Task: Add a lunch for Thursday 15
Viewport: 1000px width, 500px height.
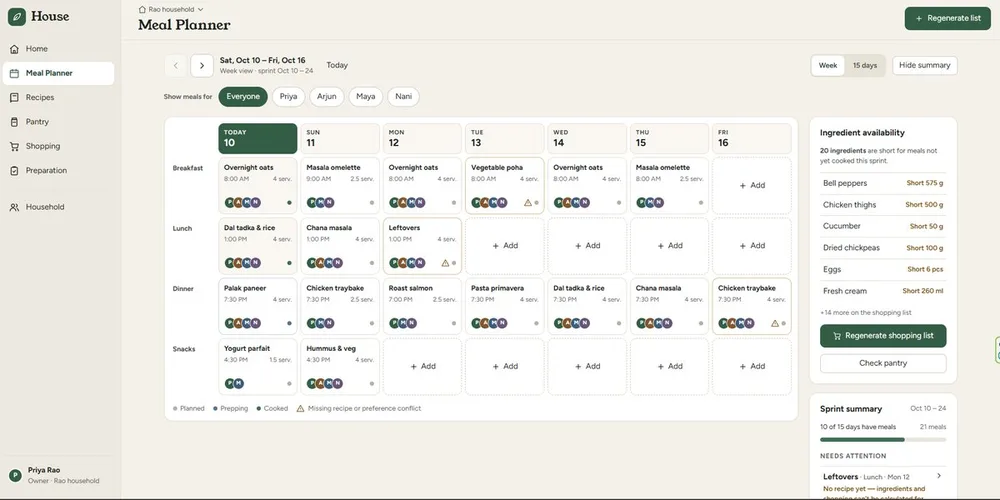Action: coord(670,246)
